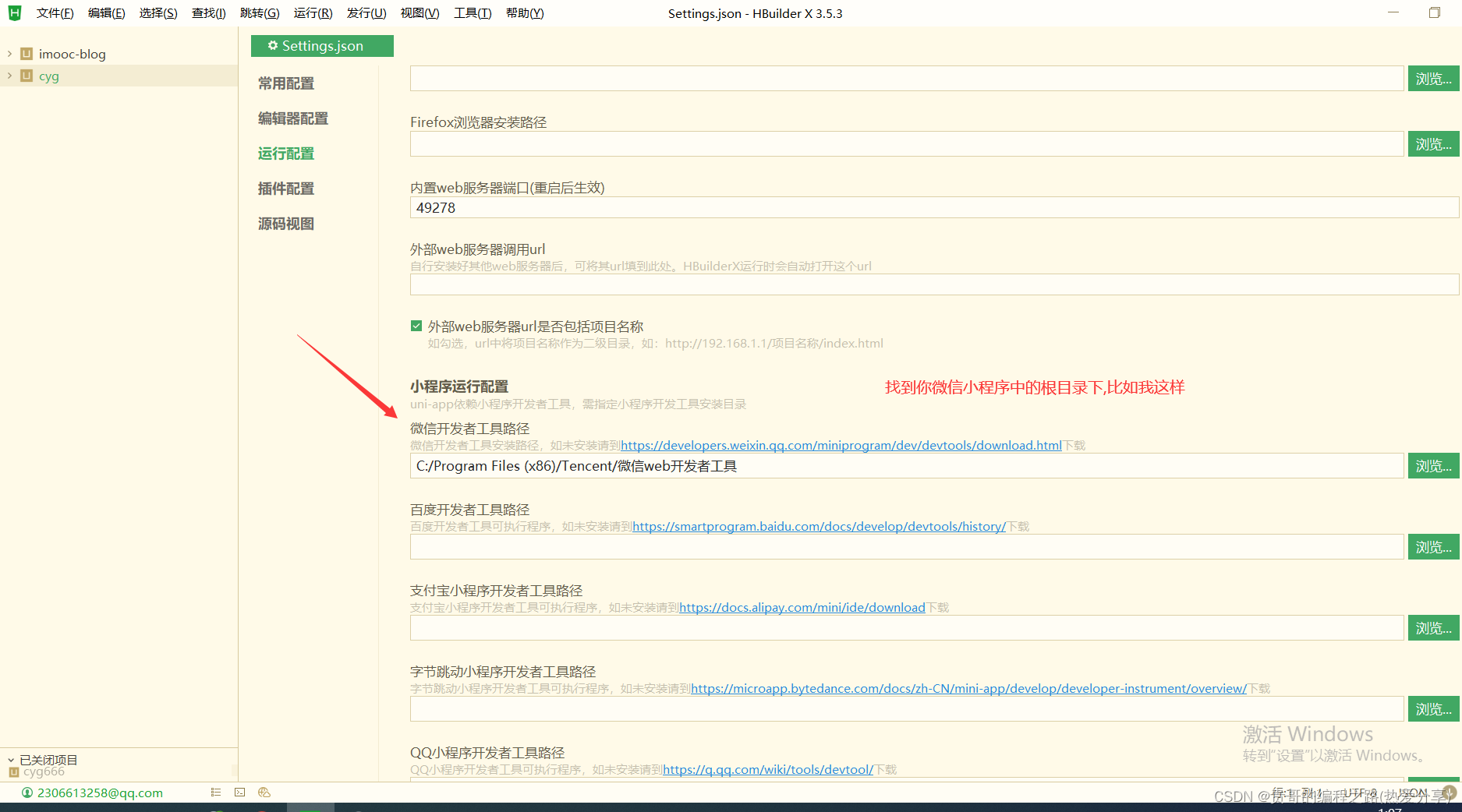The image size is (1462, 812).
Task: Click the cyg666 closed project icon
Action: point(13,772)
